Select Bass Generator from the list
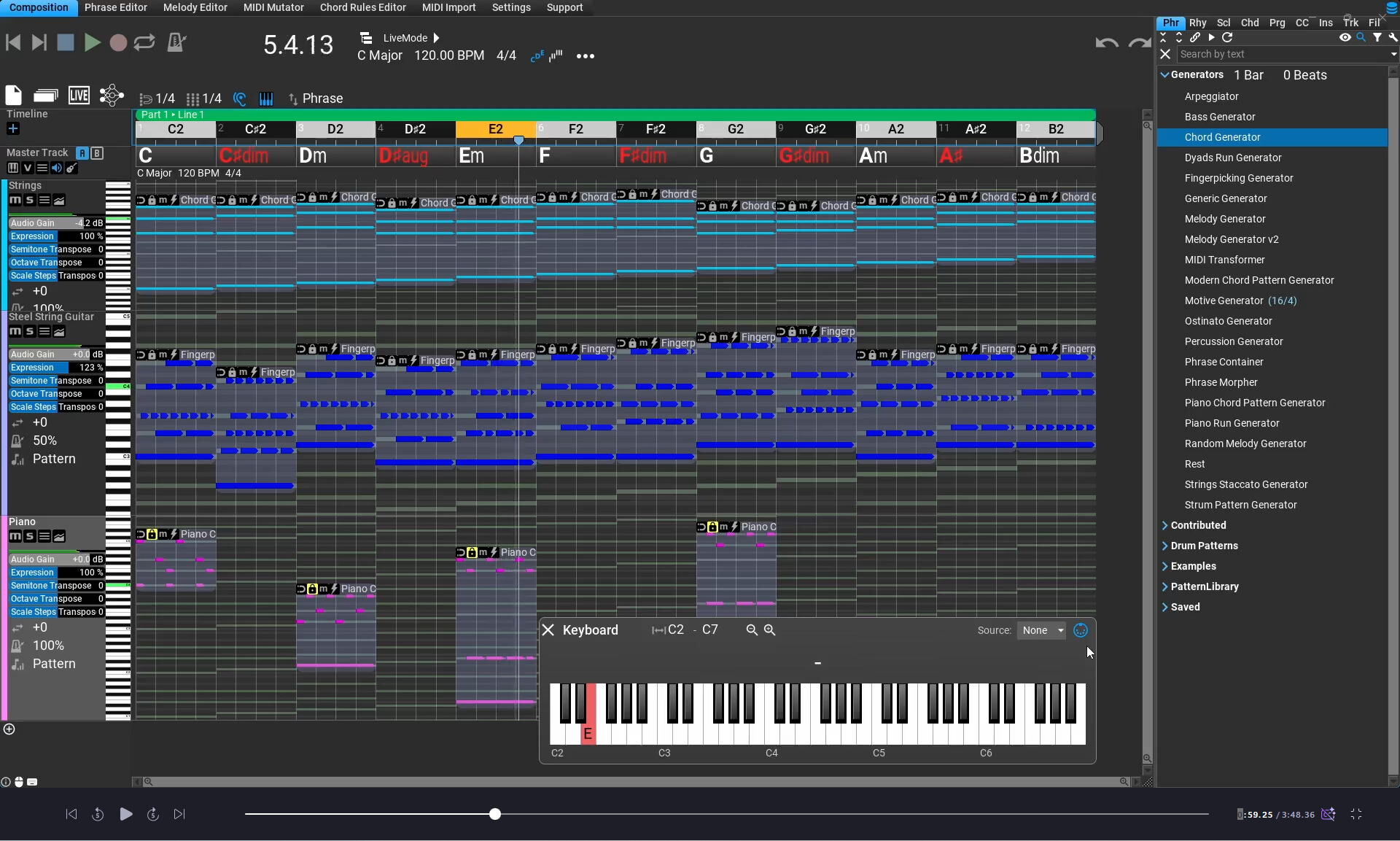 (x=1219, y=117)
